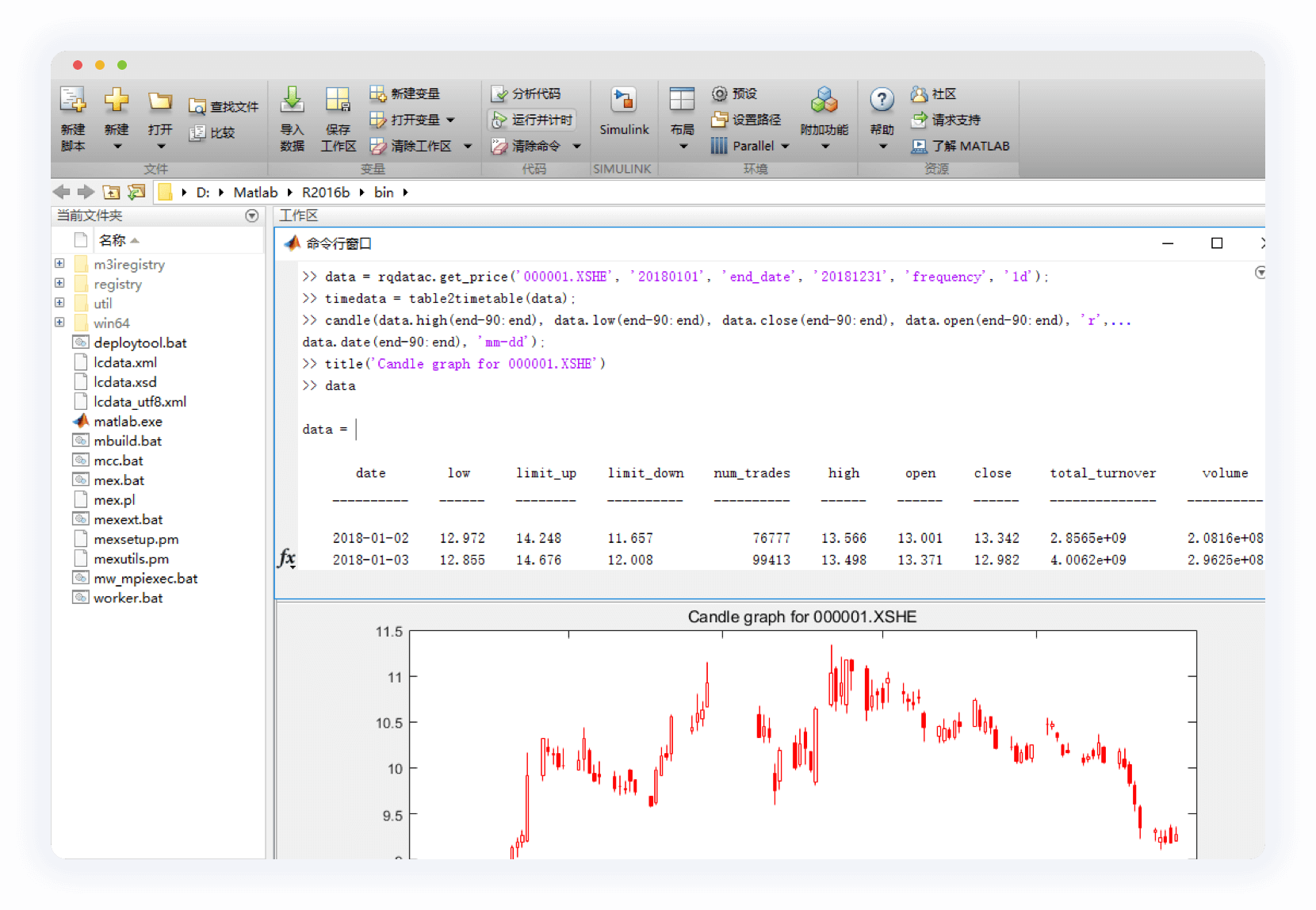This screenshot has height=910, width=1316.
Task: Open the Clear Workspace (清除工作区) dropdown arrow
Action: 468,147
